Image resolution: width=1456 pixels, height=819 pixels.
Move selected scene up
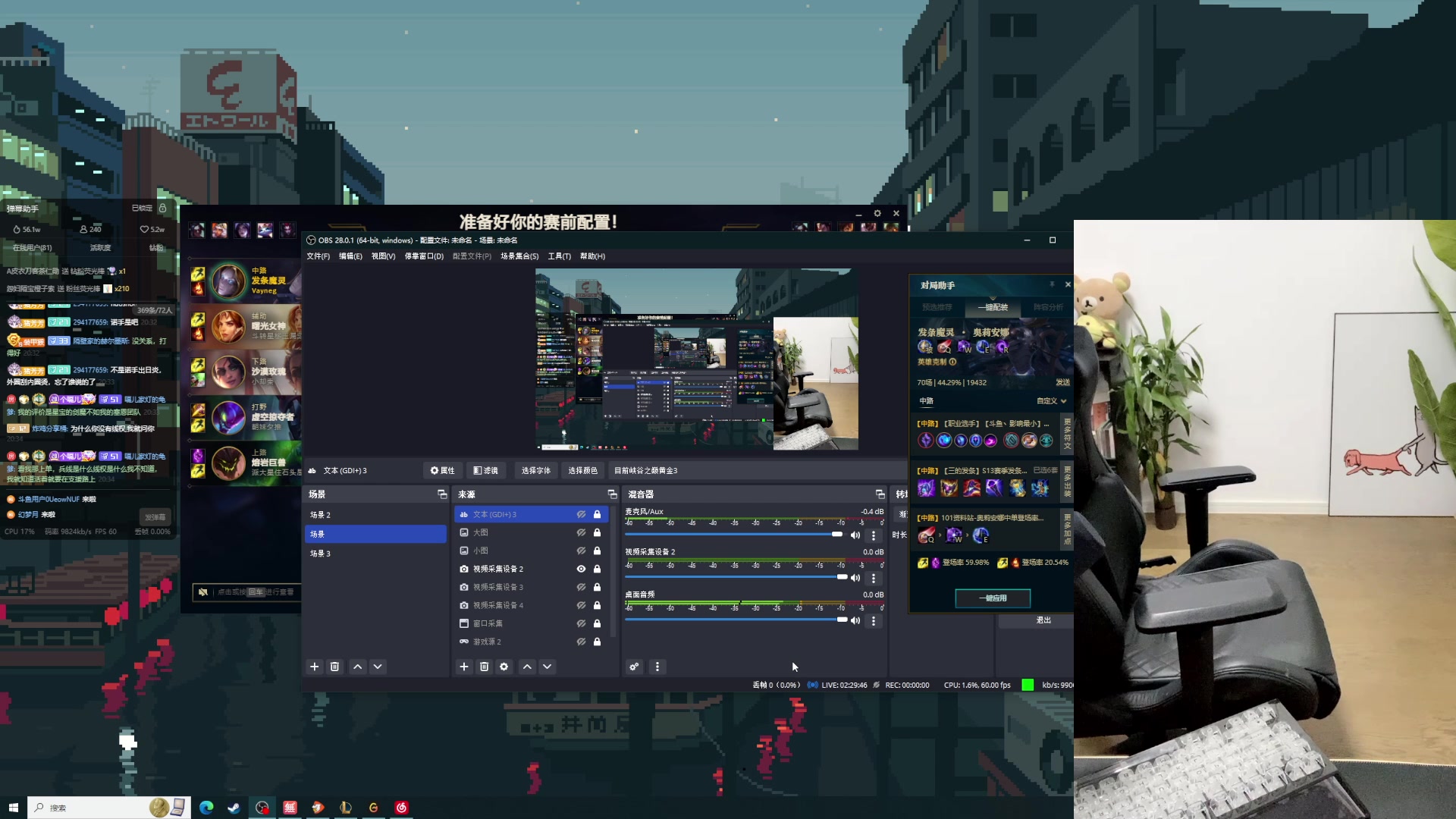[358, 667]
